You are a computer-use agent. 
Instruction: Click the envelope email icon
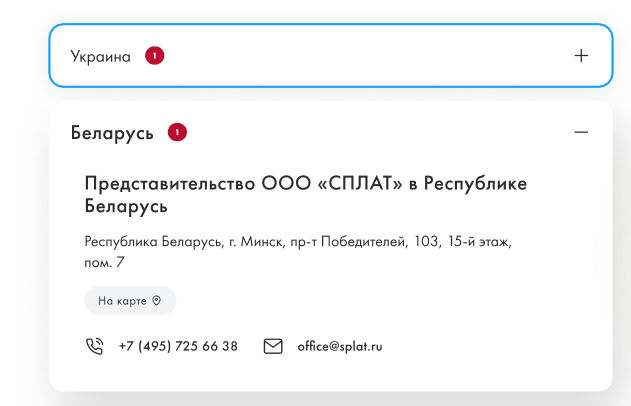coord(273,346)
